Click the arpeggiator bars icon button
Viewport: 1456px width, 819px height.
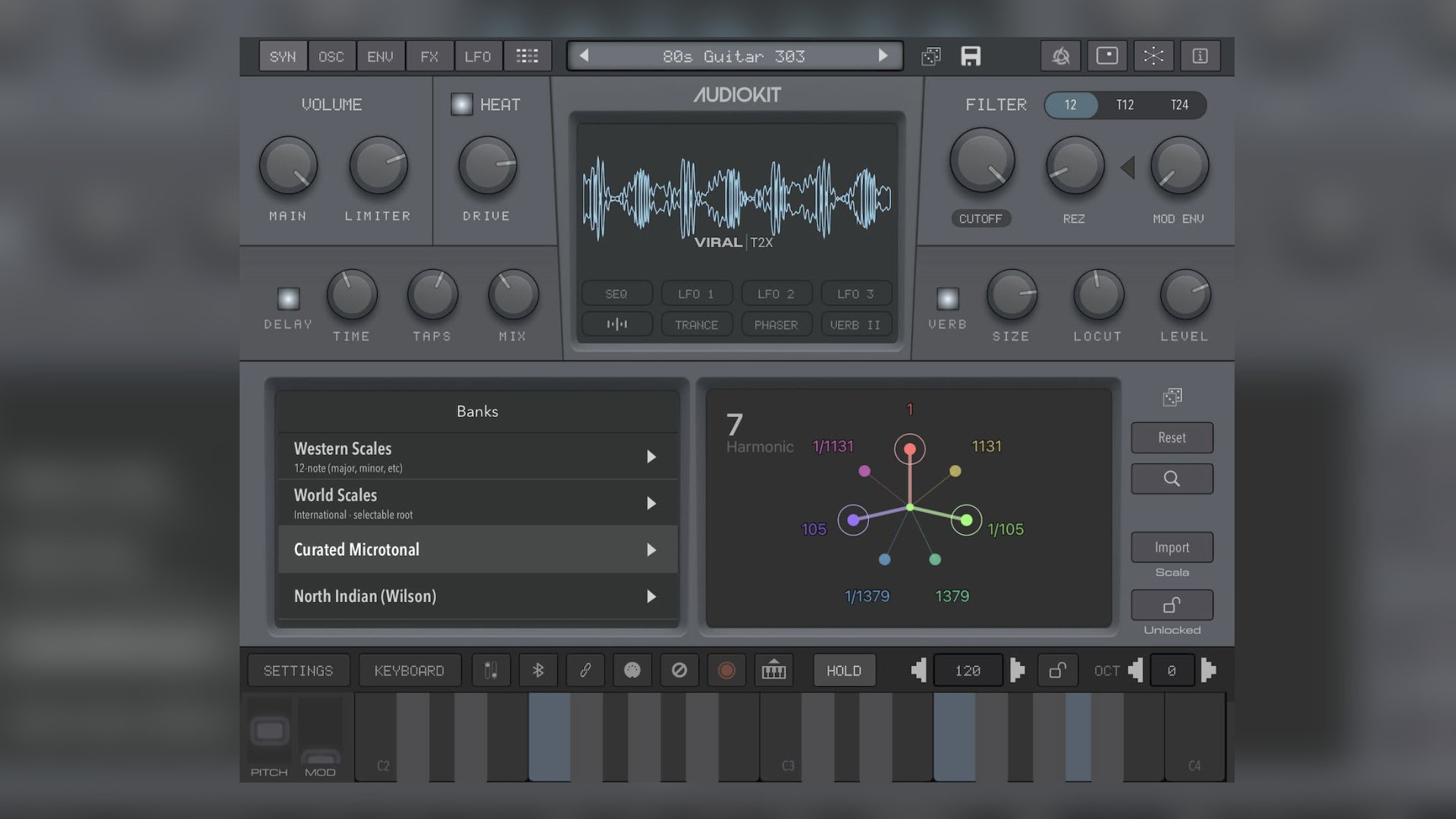tap(617, 325)
